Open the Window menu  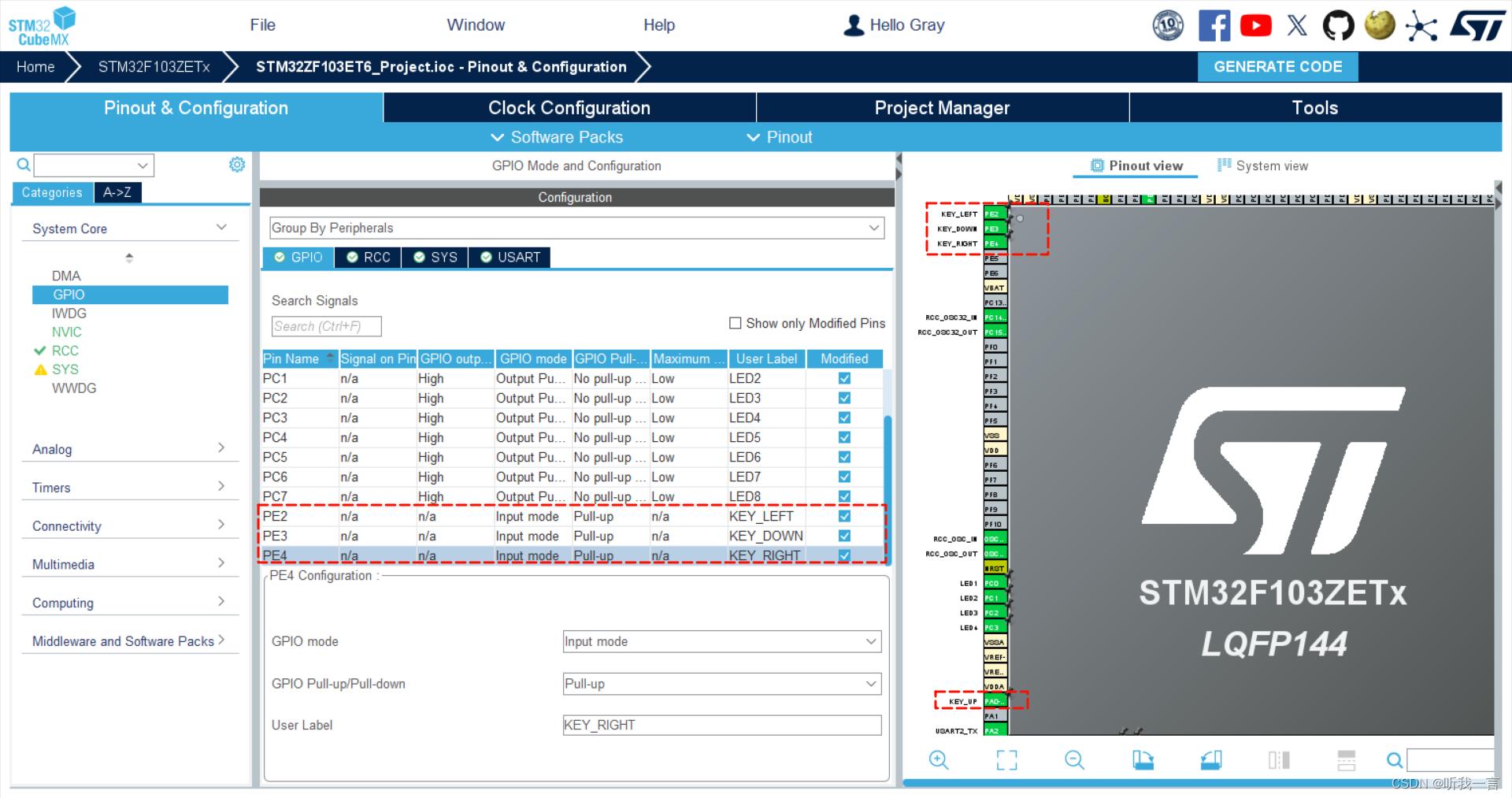[x=476, y=25]
